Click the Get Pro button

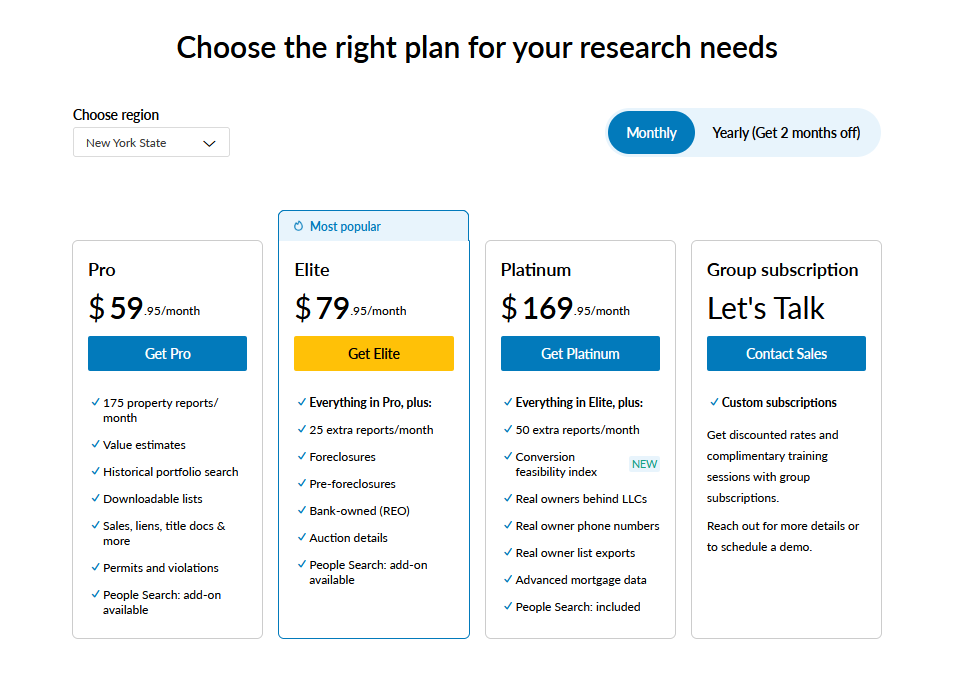point(168,354)
